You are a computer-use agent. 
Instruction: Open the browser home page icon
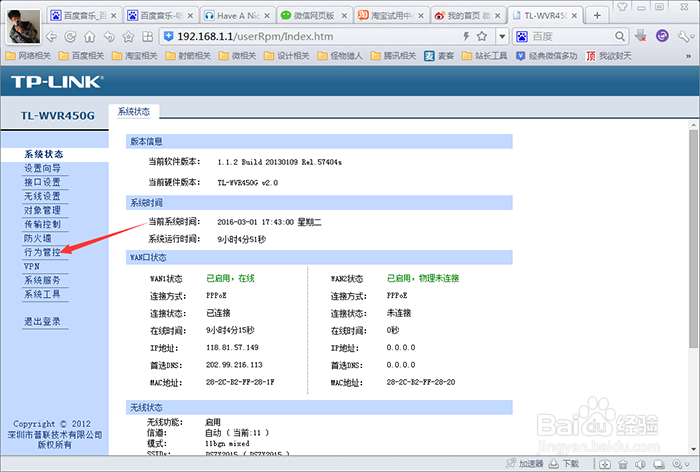point(90,37)
